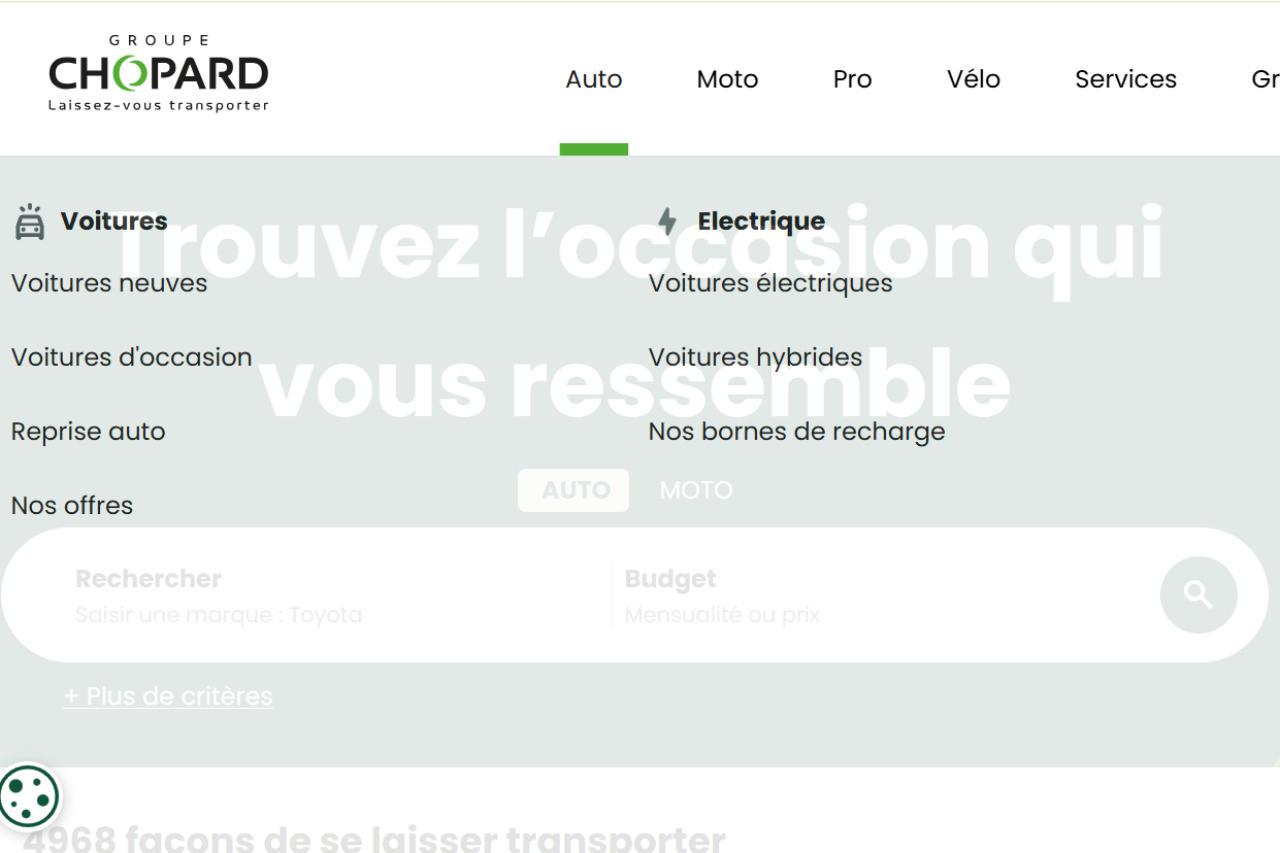Image resolution: width=1280 pixels, height=853 pixels.
Task: Click the Auto navigation tab
Action: point(593,79)
